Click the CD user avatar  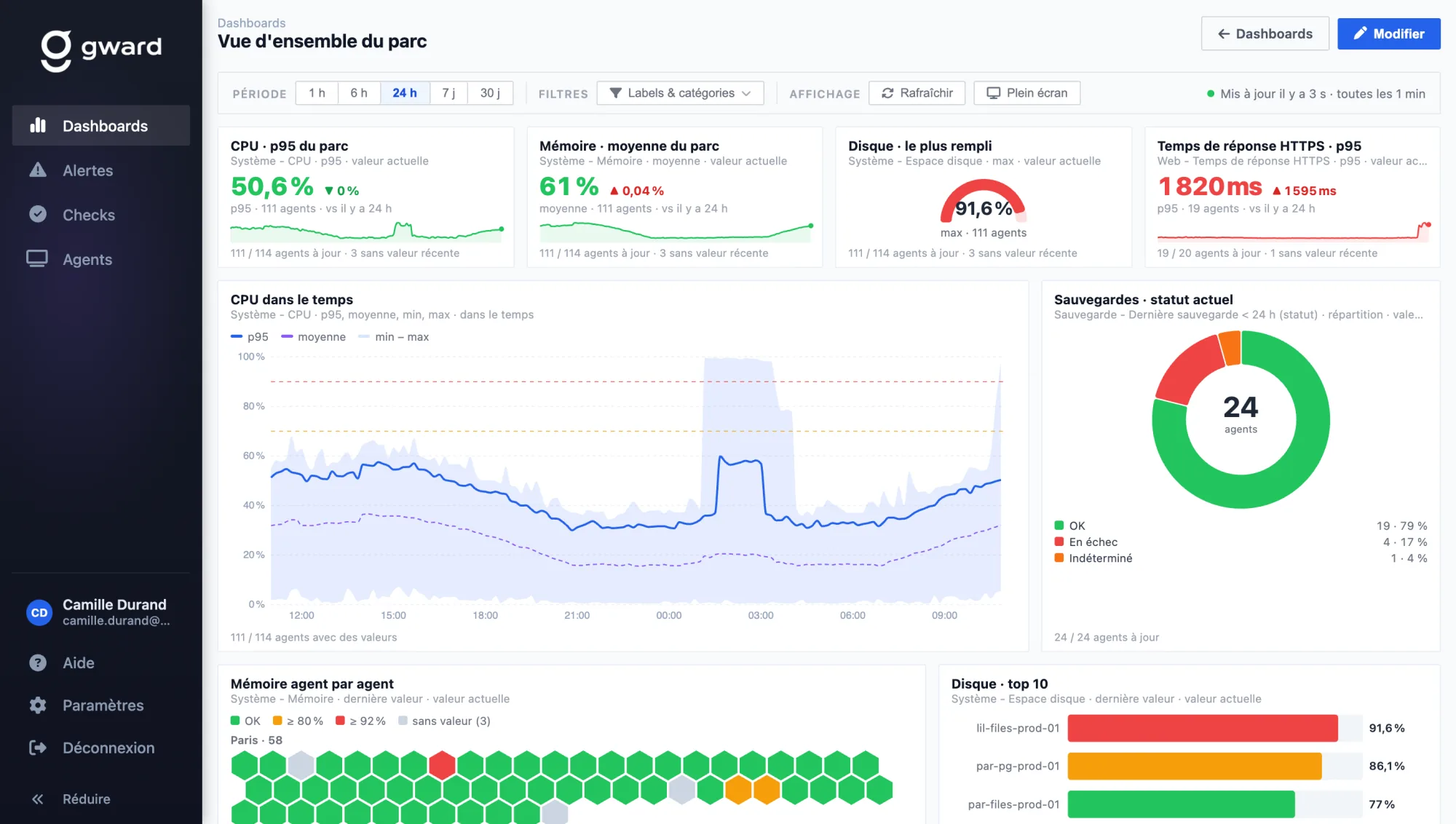(x=39, y=612)
